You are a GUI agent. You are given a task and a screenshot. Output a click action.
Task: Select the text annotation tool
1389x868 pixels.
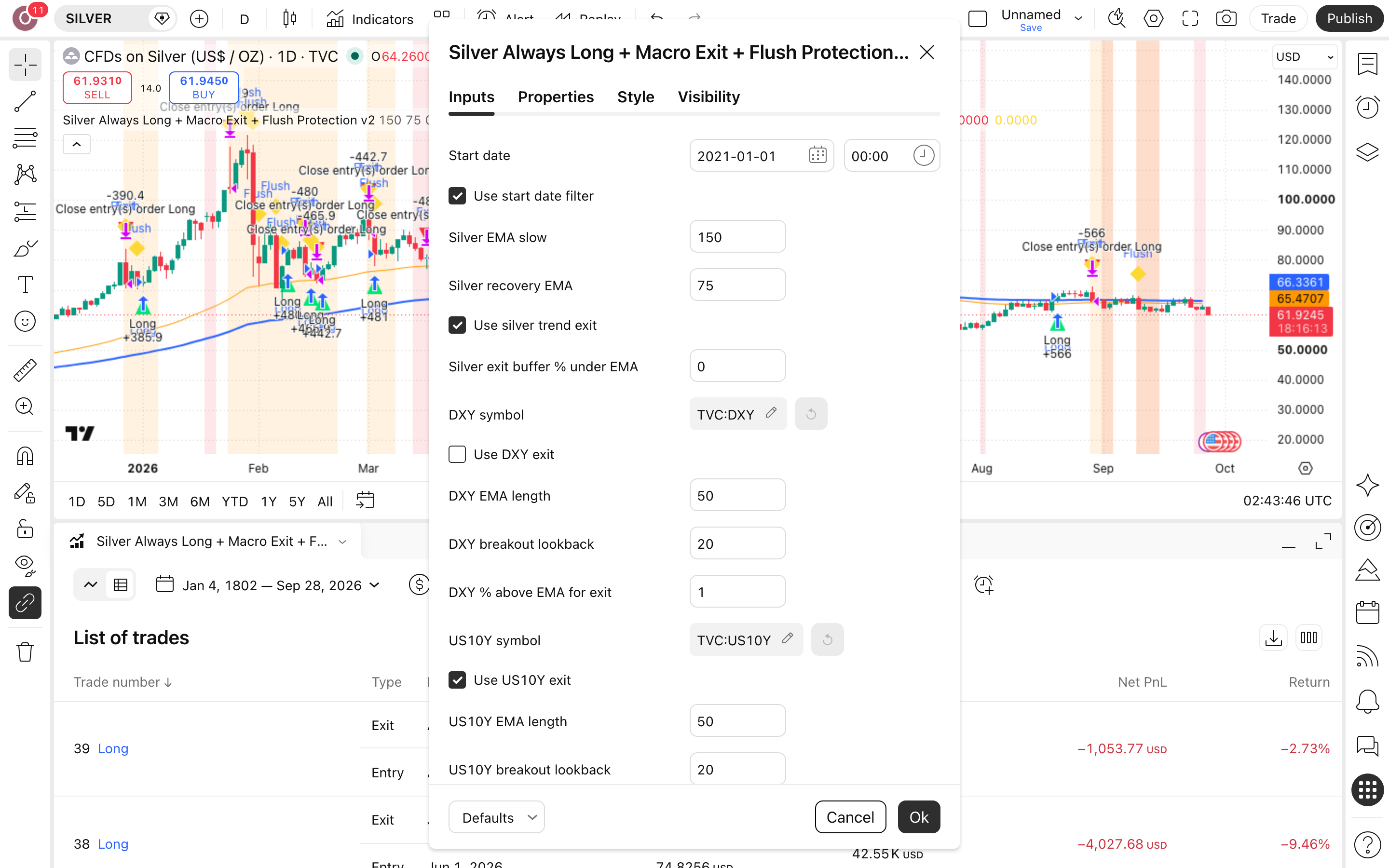(25, 284)
